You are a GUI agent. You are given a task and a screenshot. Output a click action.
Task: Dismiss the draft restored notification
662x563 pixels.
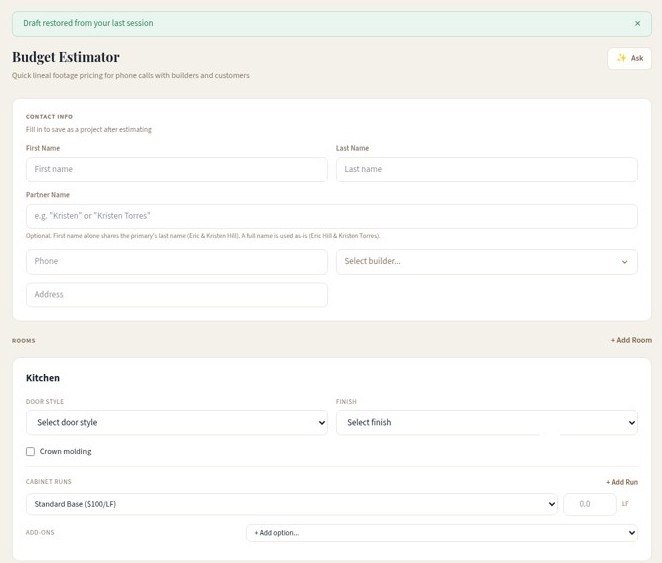[x=637, y=24]
